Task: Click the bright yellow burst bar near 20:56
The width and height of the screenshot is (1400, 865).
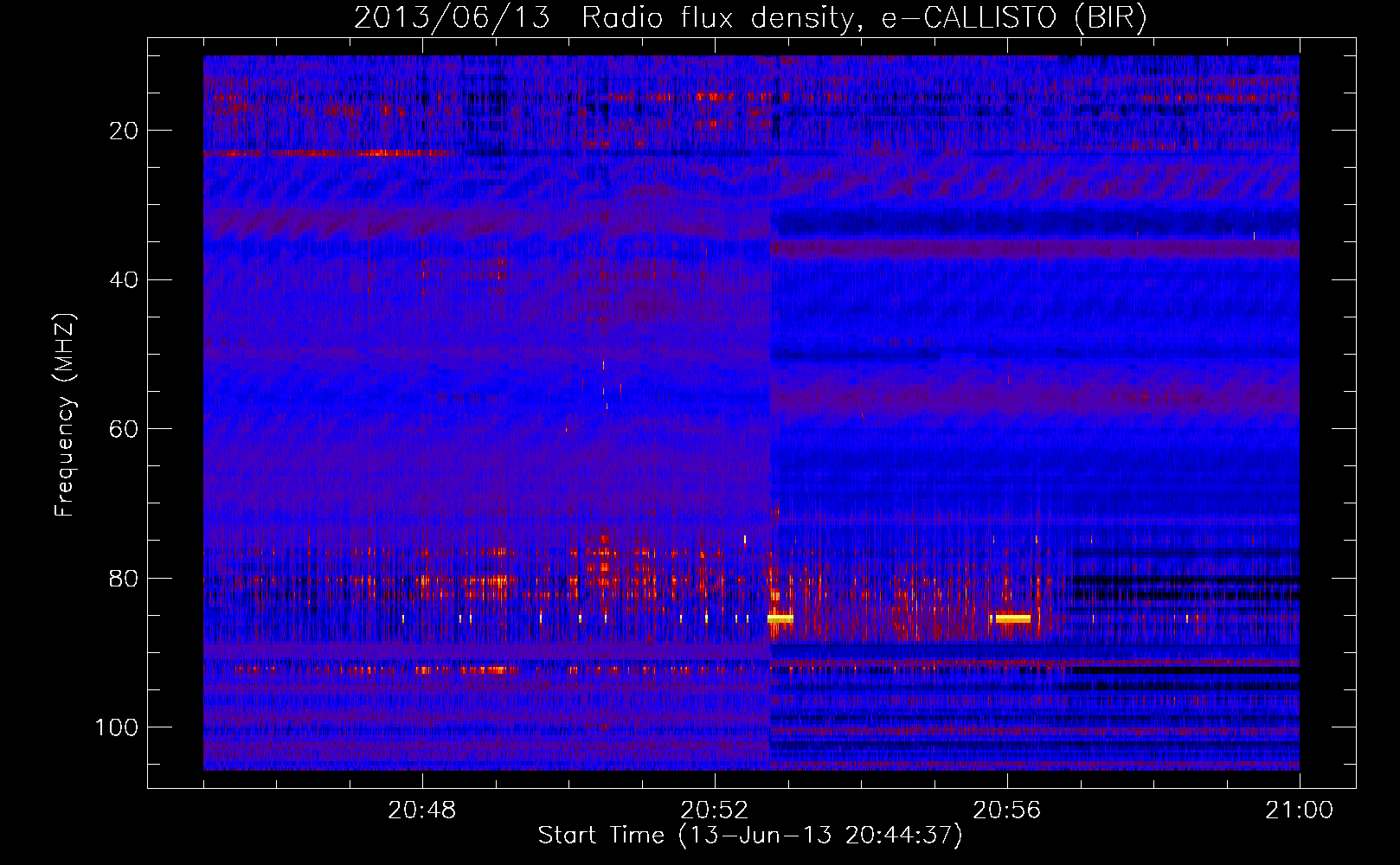Action: point(1012,618)
